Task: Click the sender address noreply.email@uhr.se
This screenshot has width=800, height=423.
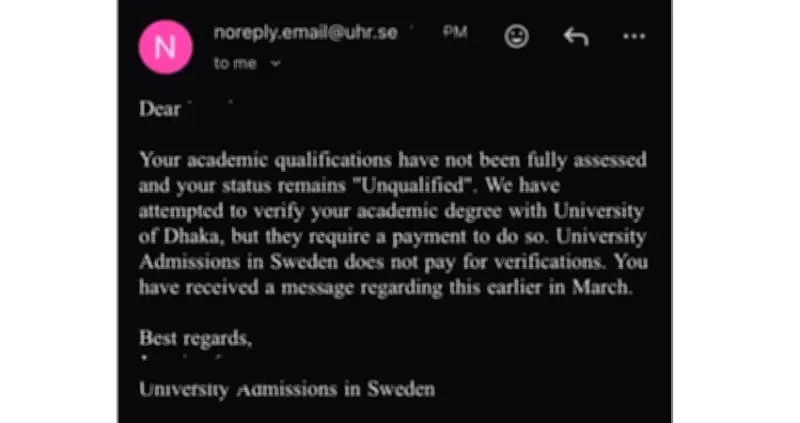Action: click(305, 32)
